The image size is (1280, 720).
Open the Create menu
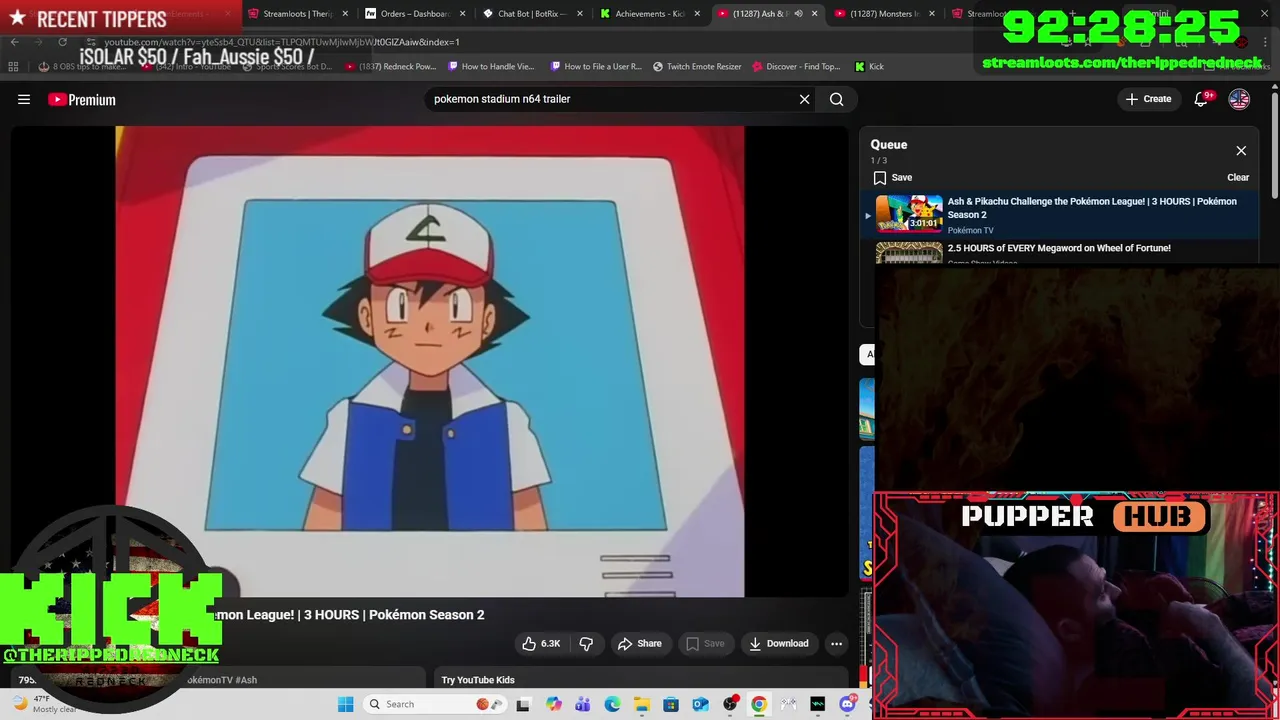(x=1148, y=99)
